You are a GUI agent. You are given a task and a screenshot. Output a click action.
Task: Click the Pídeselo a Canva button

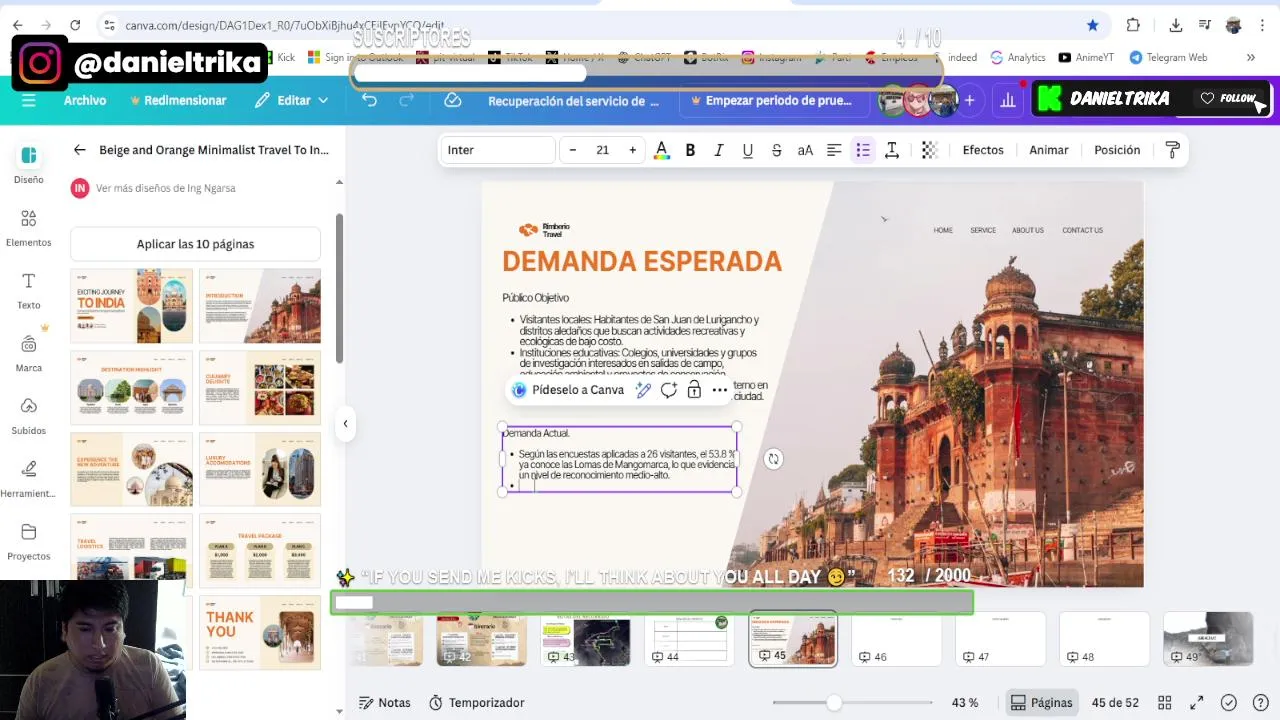(x=568, y=390)
